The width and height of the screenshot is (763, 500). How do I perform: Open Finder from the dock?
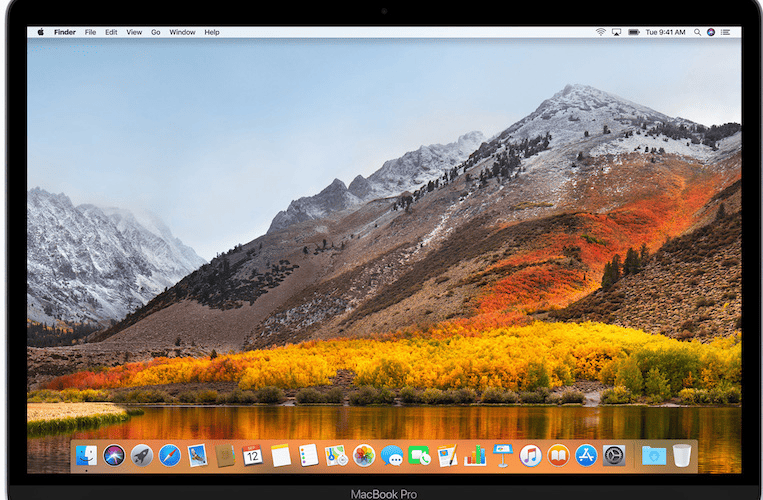pyautogui.click(x=86, y=456)
